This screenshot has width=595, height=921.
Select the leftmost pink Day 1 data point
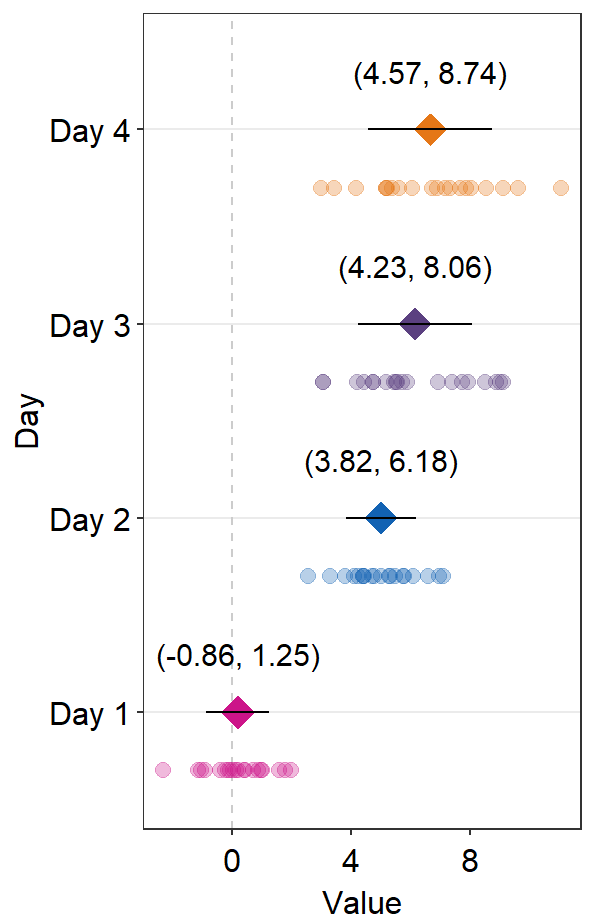pyautogui.click(x=163, y=769)
